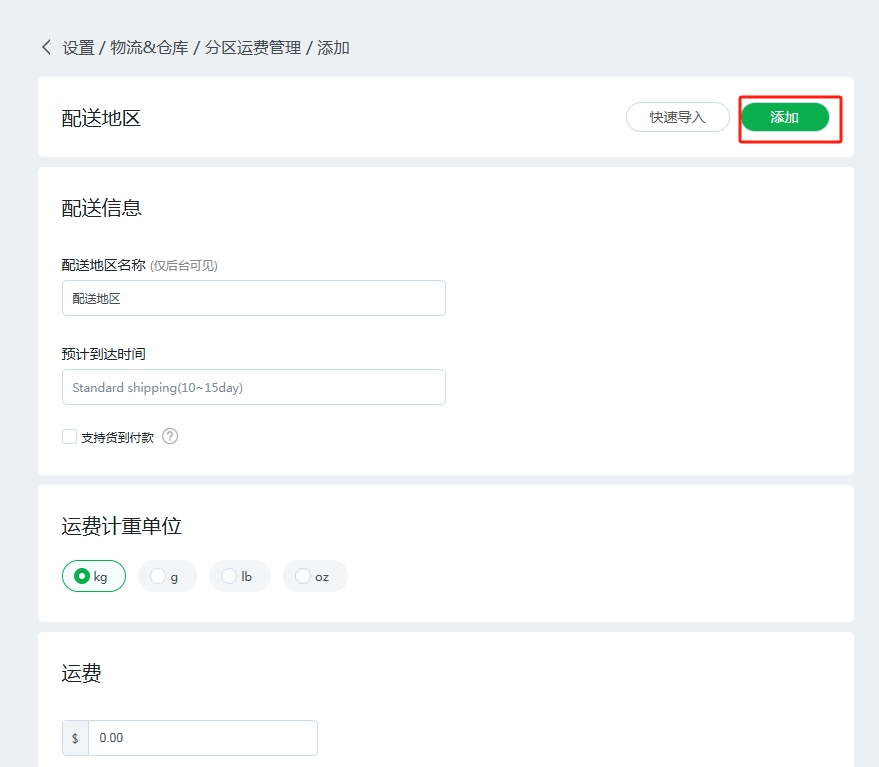The image size is (879, 767).
Task: Click the 0.00 shipping fee input
Action: pyautogui.click(x=202, y=738)
